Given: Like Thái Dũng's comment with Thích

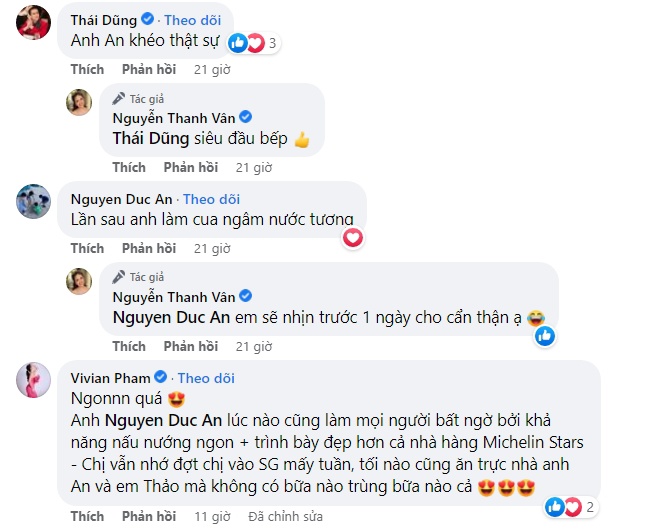Looking at the screenshot, I should (x=87, y=69).
